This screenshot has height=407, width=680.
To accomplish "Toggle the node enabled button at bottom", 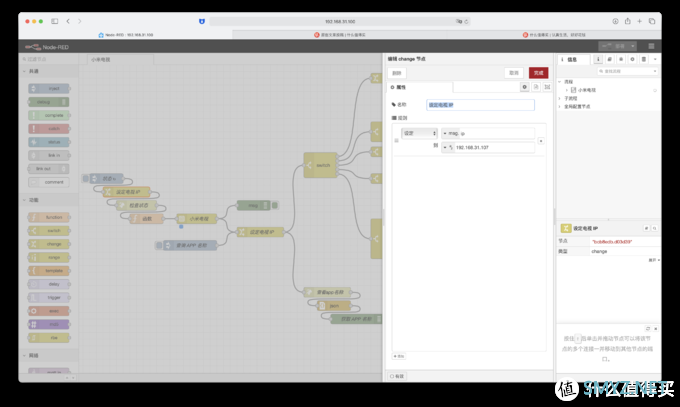I will tap(398, 375).
